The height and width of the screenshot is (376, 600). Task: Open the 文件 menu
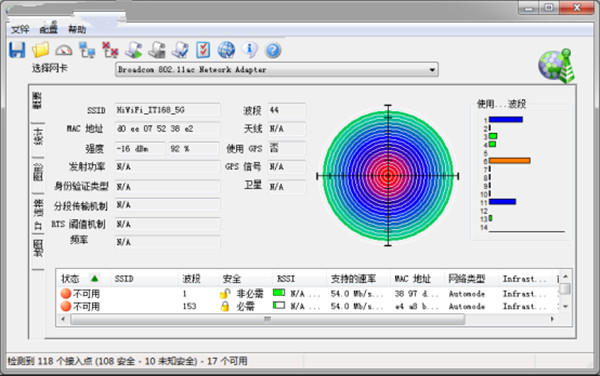[x=20, y=29]
